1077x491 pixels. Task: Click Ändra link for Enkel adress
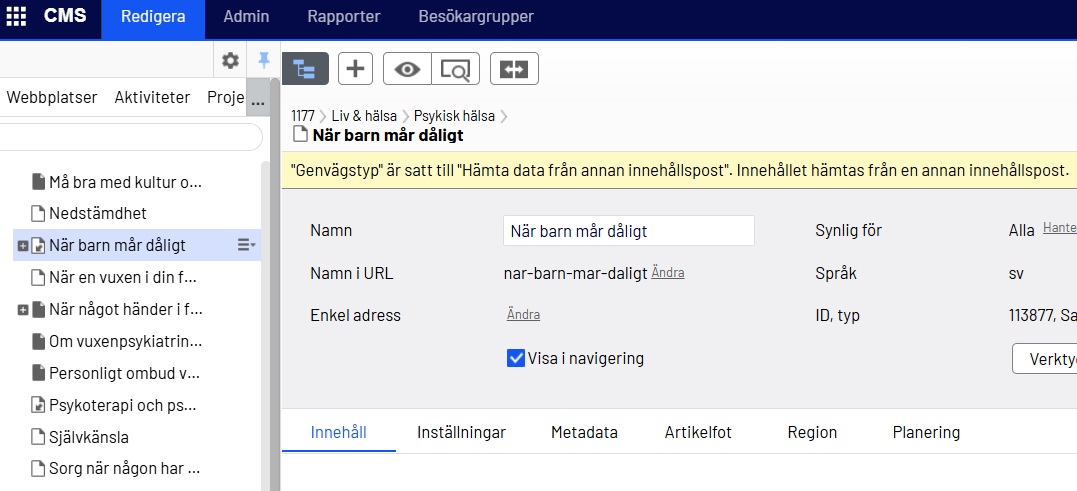tap(523, 314)
